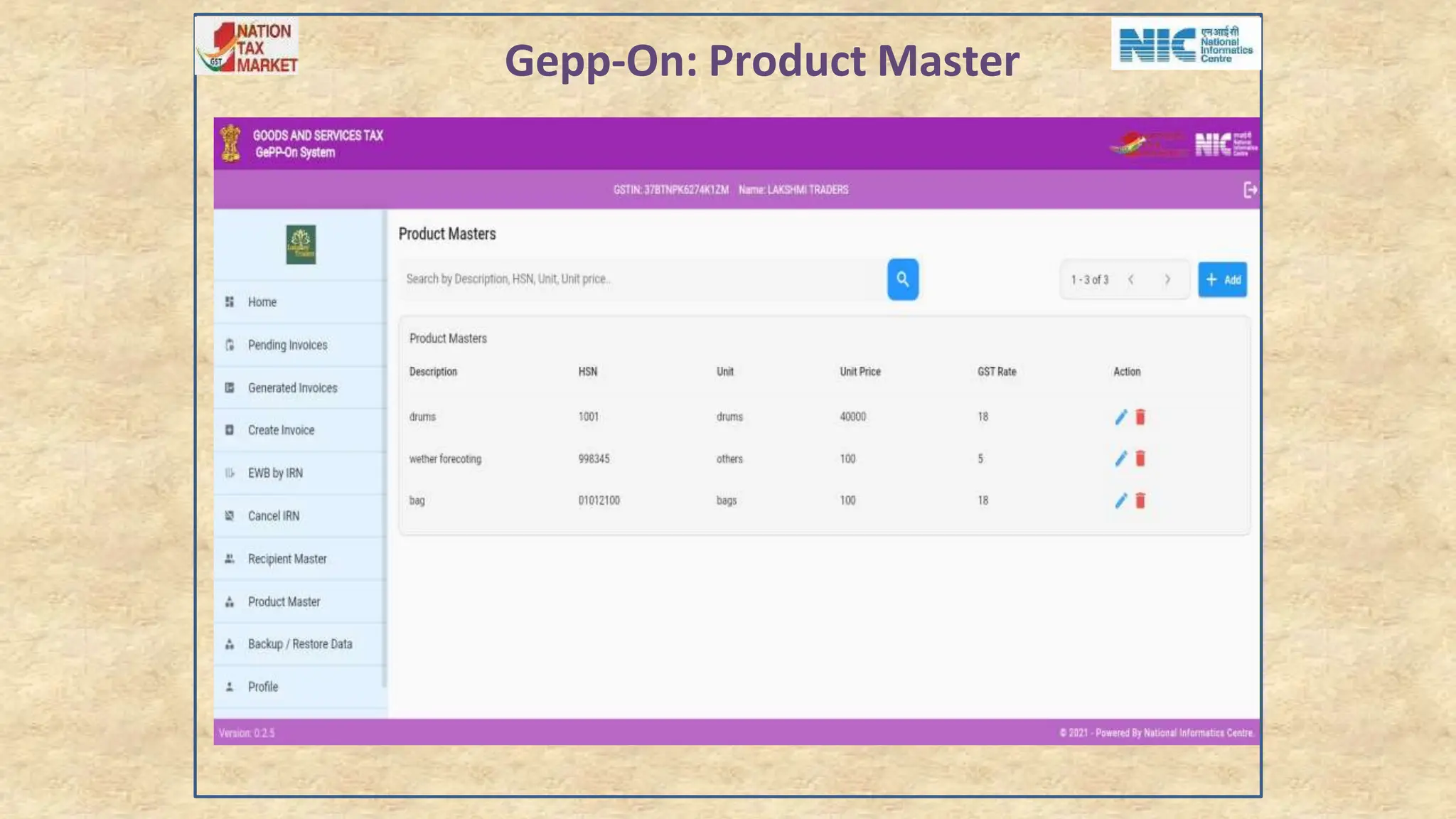Click the blue search magnifier button
Screen dimensions: 1456x819
pos(902,279)
